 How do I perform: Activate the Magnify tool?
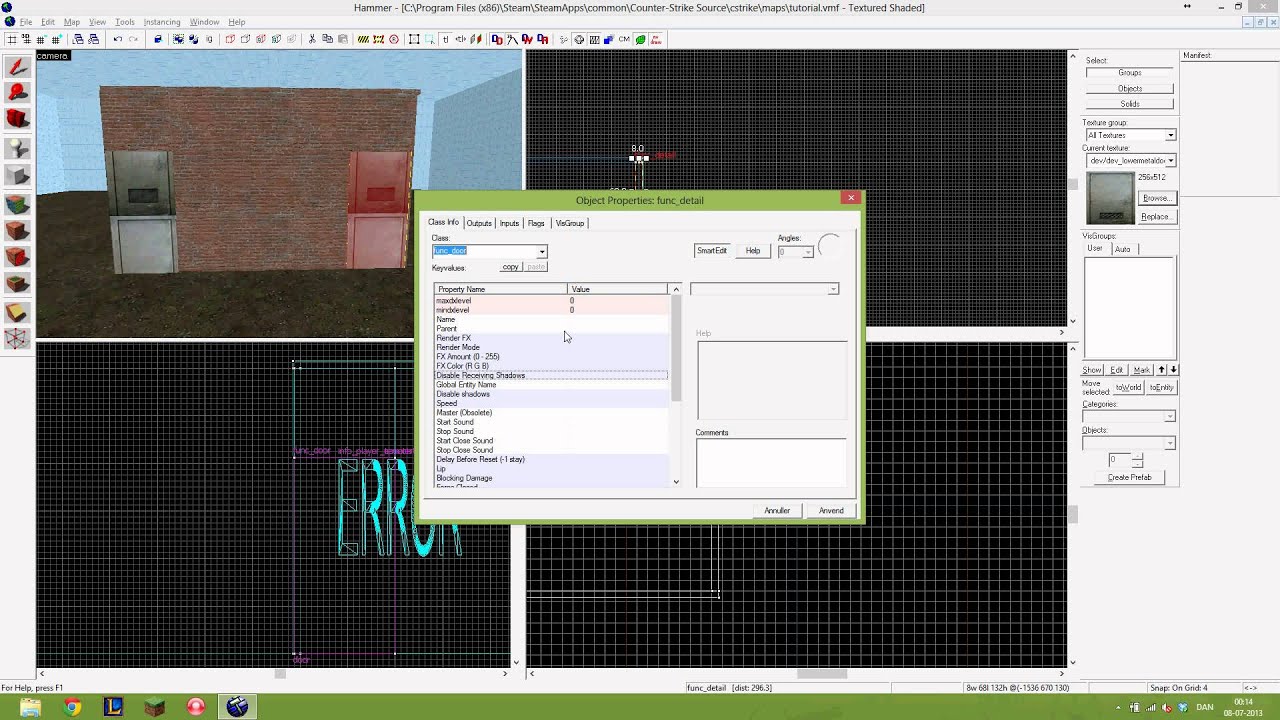tap(17, 93)
